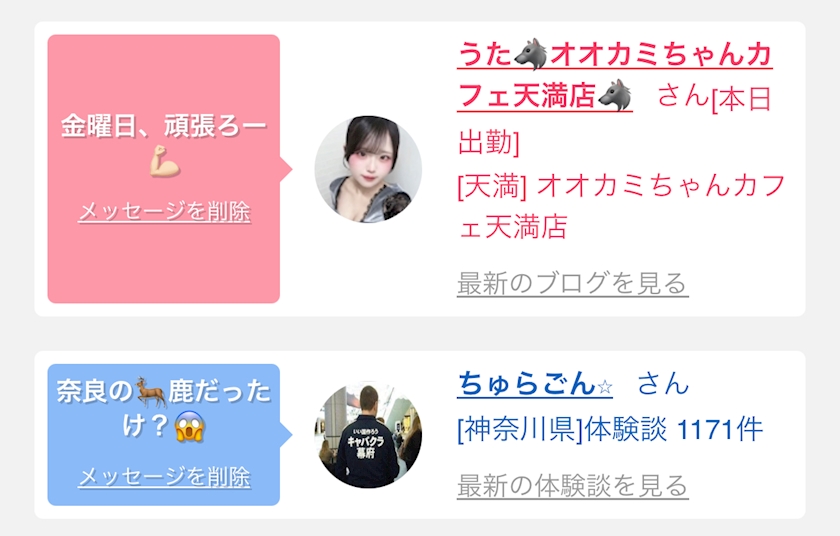View 最新のブログを見る link

(x=573, y=283)
